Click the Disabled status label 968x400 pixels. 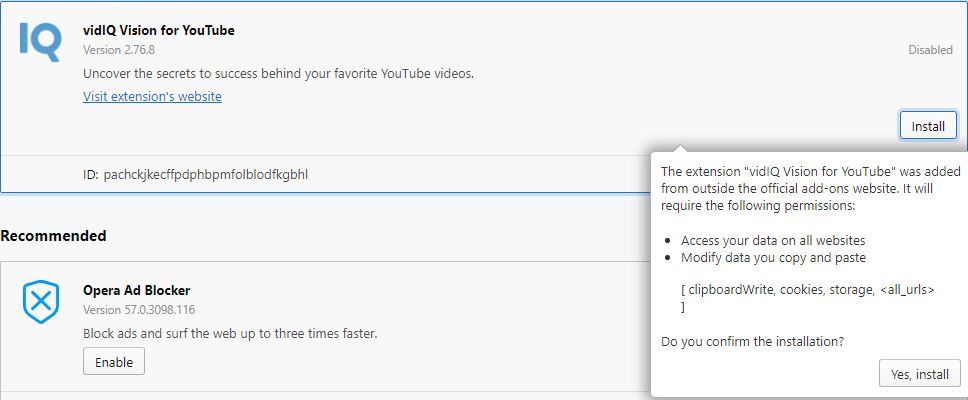tap(930, 50)
